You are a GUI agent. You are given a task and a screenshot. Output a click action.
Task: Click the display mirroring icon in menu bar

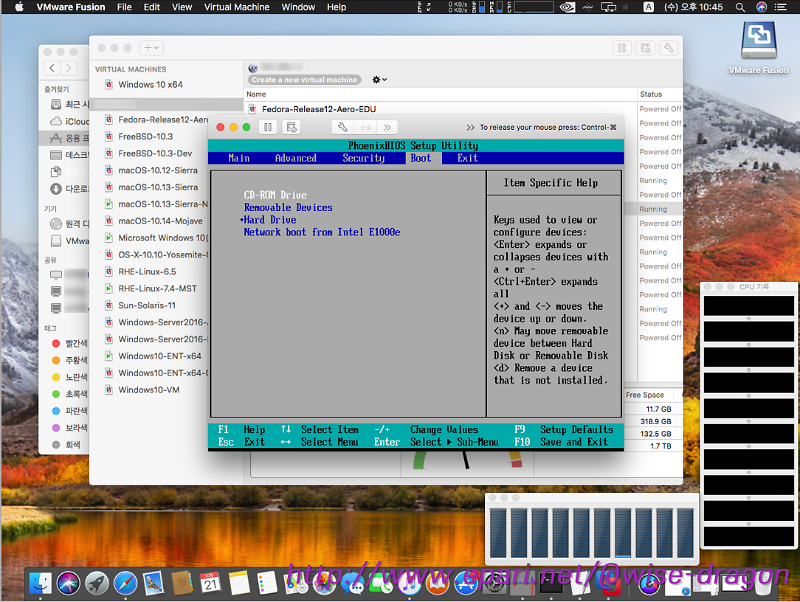[x=608, y=7]
